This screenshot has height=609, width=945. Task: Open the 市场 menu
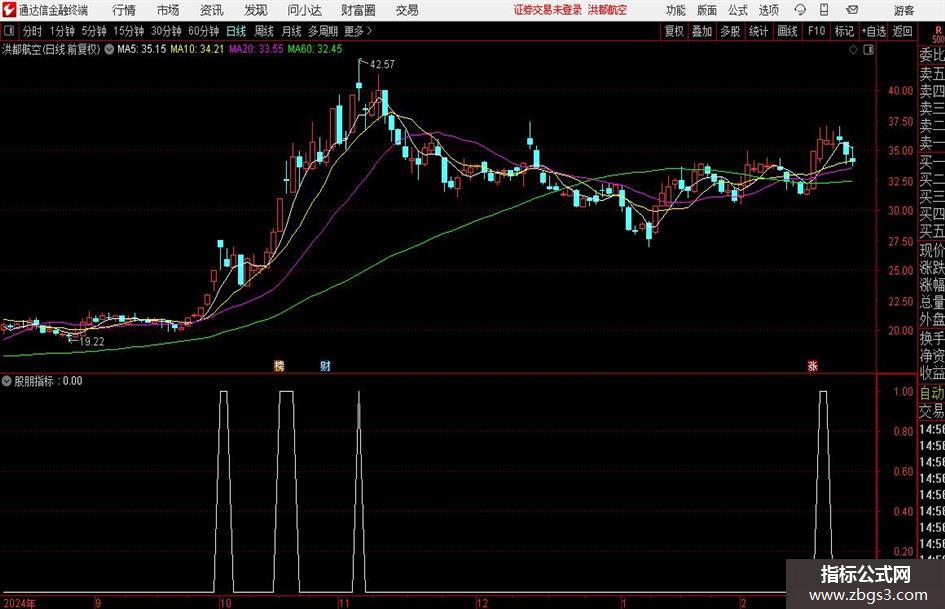point(168,10)
